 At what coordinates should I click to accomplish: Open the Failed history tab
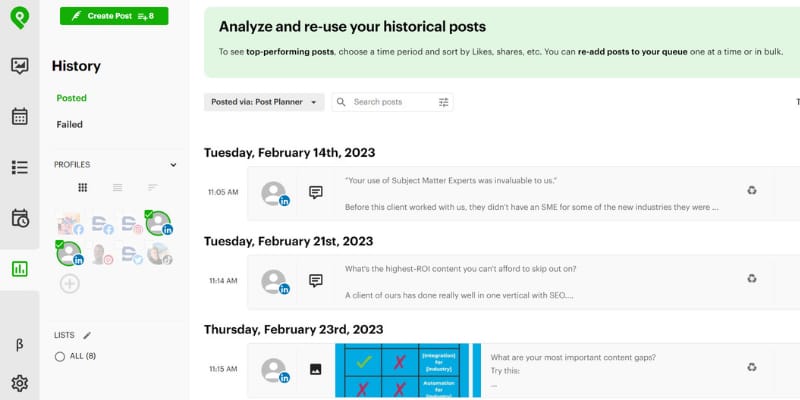[x=69, y=124]
